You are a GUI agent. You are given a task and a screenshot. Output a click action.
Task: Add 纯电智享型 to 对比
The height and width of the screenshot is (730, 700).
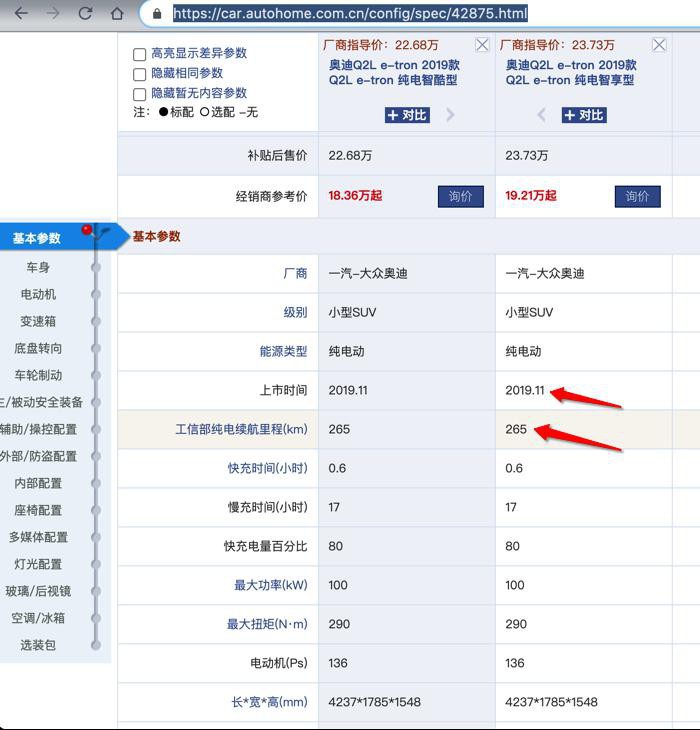tap(584, 115)
